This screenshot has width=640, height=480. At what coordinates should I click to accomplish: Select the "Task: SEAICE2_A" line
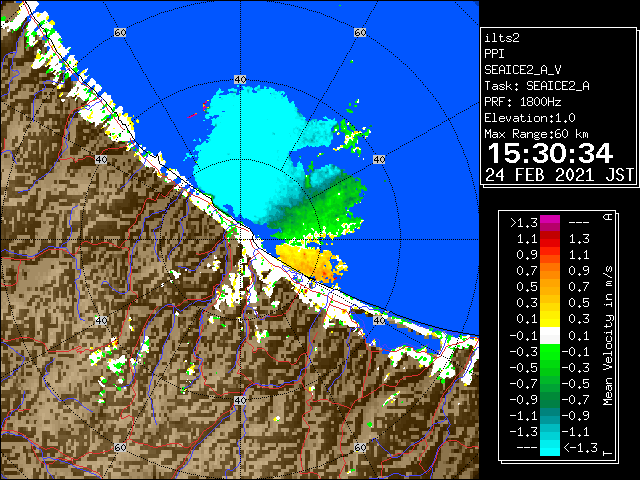point(537,86)
